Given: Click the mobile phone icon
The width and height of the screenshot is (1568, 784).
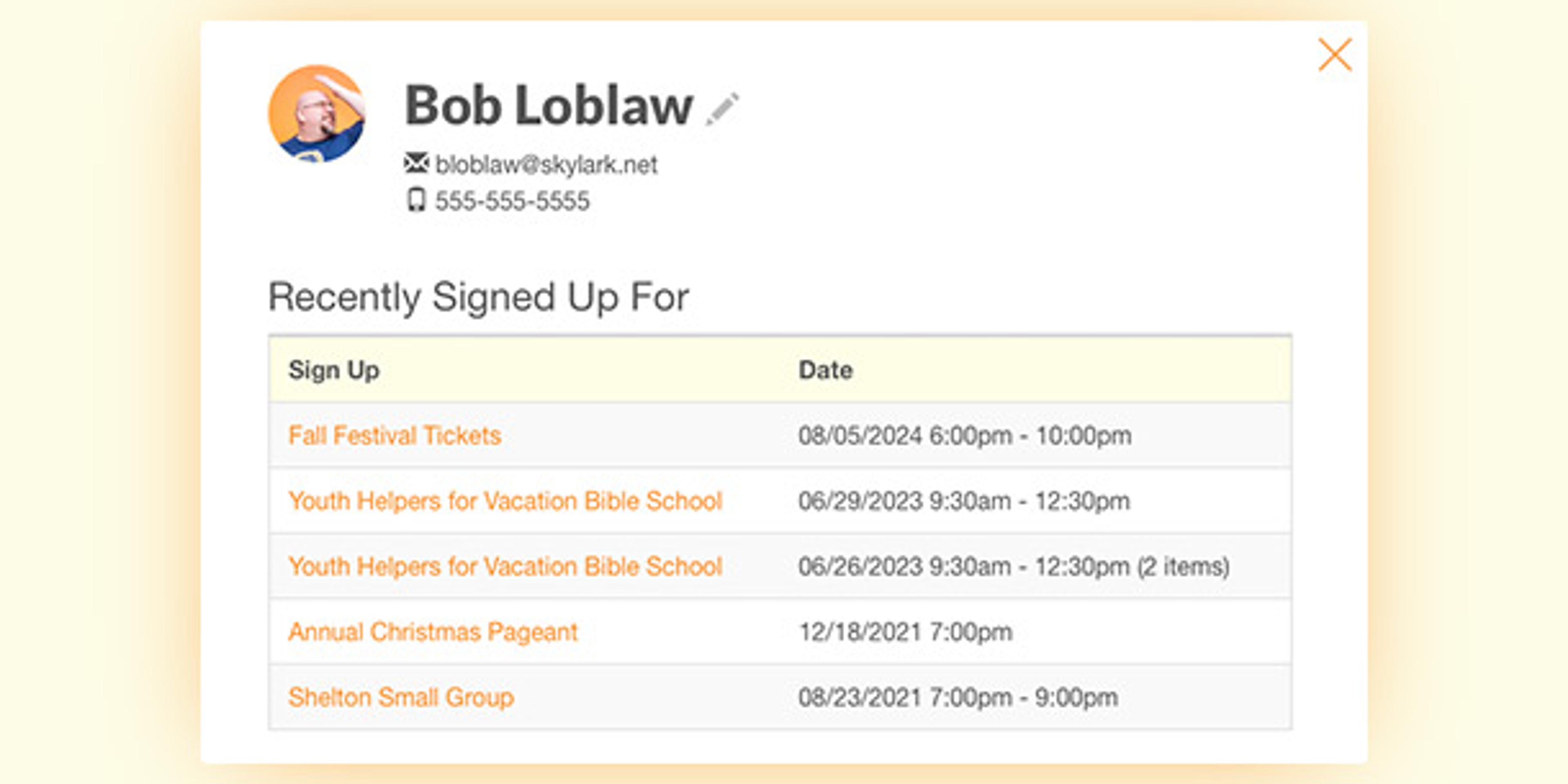Looking at the screenshot, I should pos(416,200).
